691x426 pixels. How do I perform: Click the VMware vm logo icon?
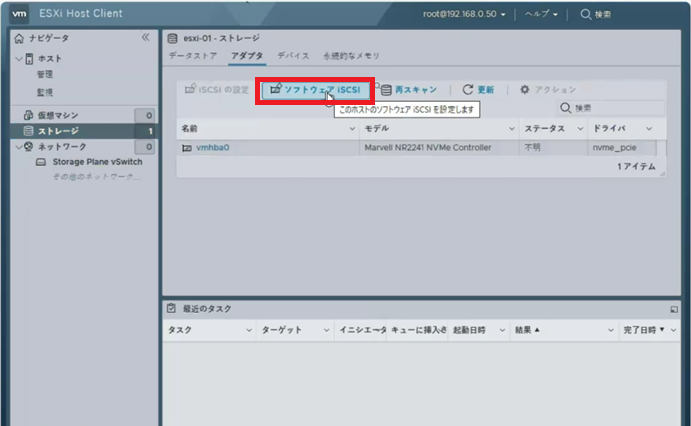point(20,14)
